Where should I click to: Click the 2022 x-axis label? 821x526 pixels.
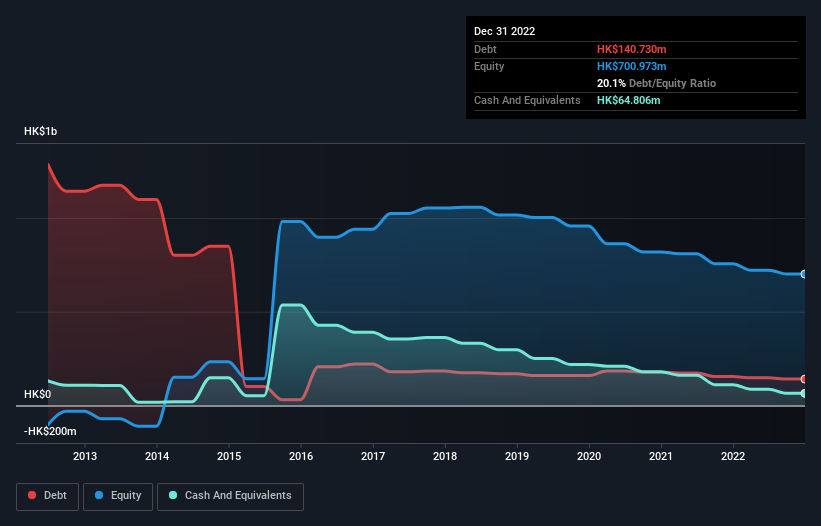coord(733,456)
